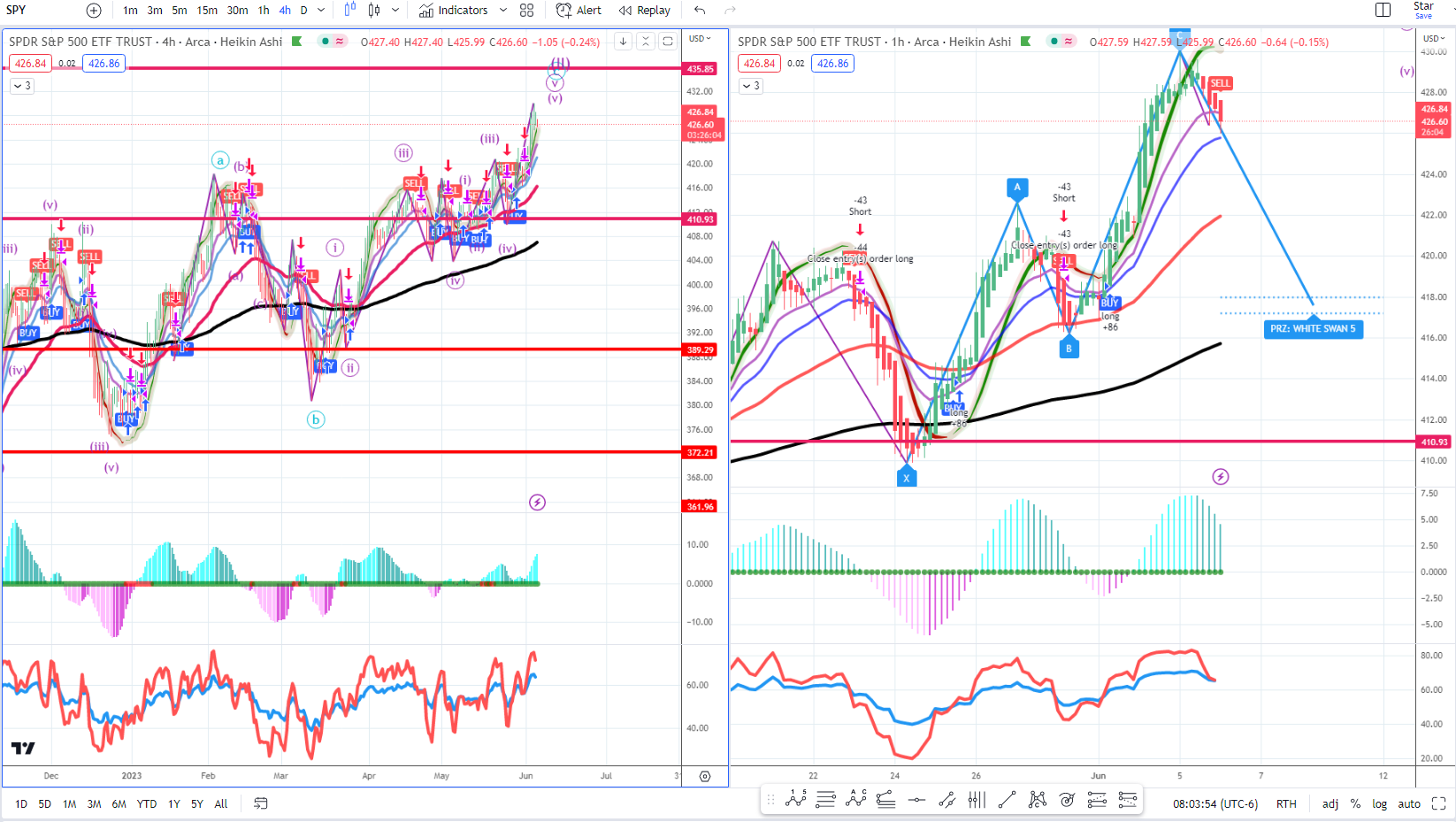Select the XABCD pattern tool
This screenshot has height=822, width=1456.
click(1037, 800)
